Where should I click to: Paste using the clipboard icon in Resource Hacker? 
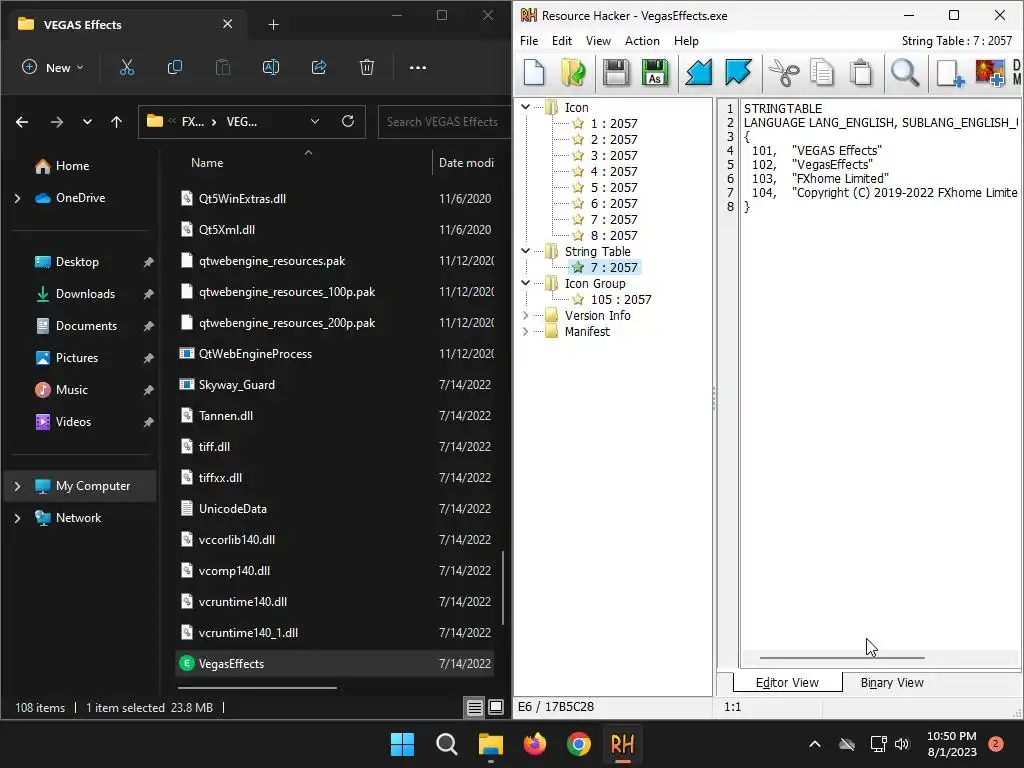point(861,72)
